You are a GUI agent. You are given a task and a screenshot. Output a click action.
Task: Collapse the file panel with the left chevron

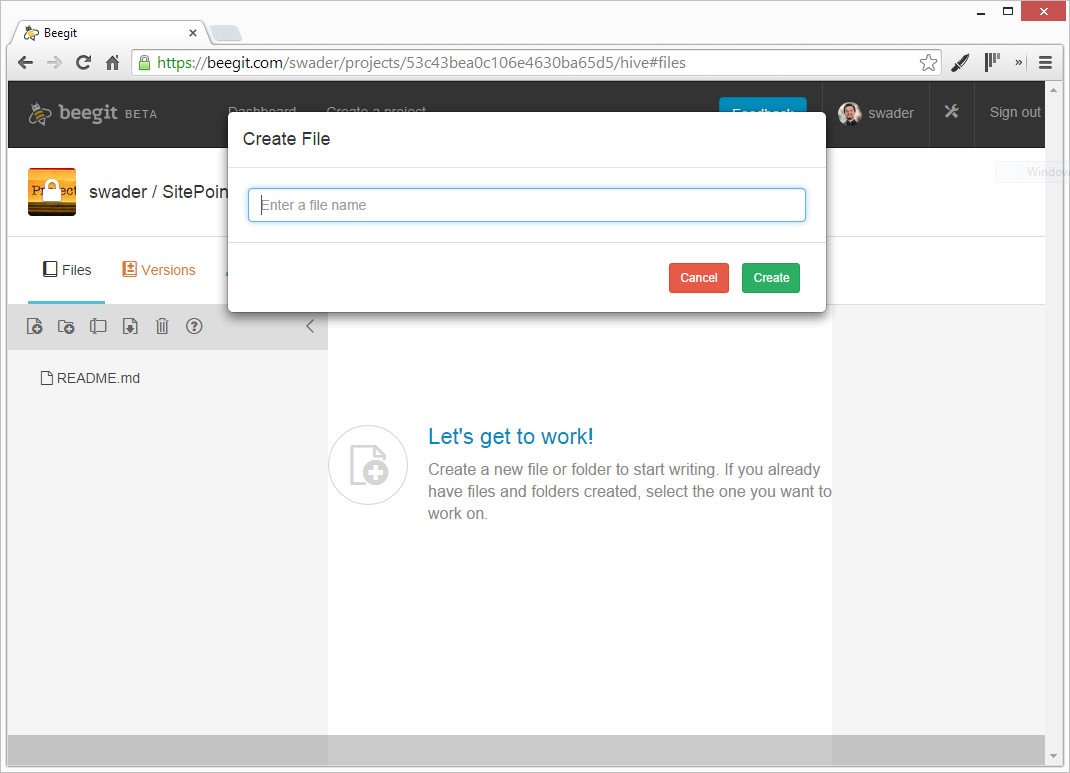click(310, 326)
